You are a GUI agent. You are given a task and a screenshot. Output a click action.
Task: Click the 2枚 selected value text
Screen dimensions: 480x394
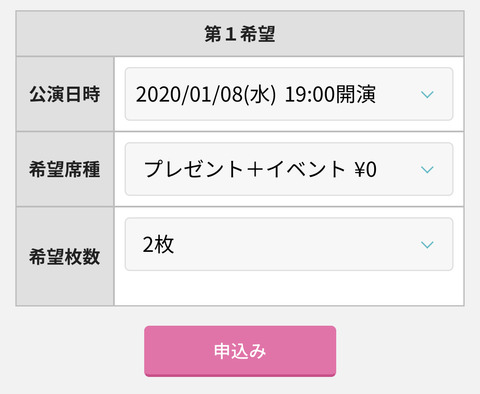pos(158,244)
